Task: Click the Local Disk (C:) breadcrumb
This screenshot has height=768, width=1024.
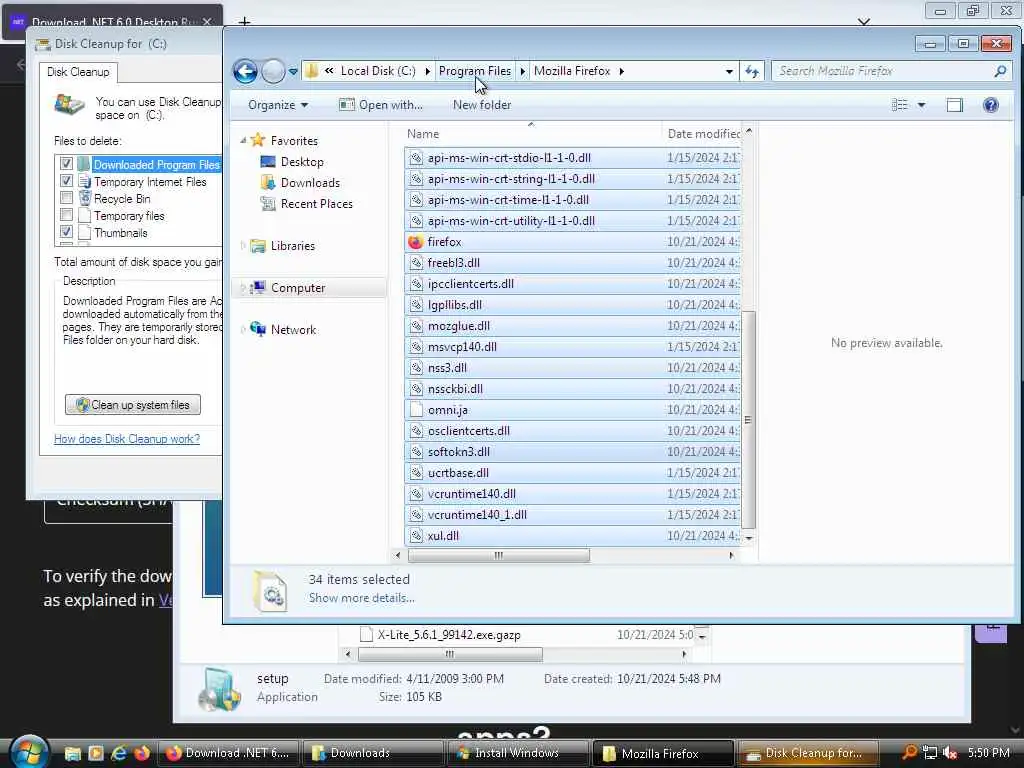Action: coord(378,71)
